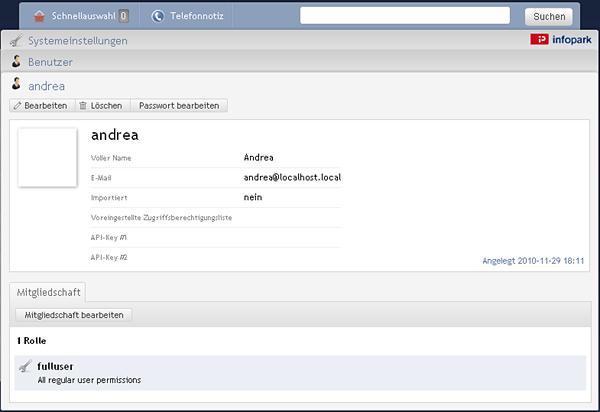Click the E-Mail field label
Image resolution: width=600 pixels, height=412 pixels.
coord(101,178)
